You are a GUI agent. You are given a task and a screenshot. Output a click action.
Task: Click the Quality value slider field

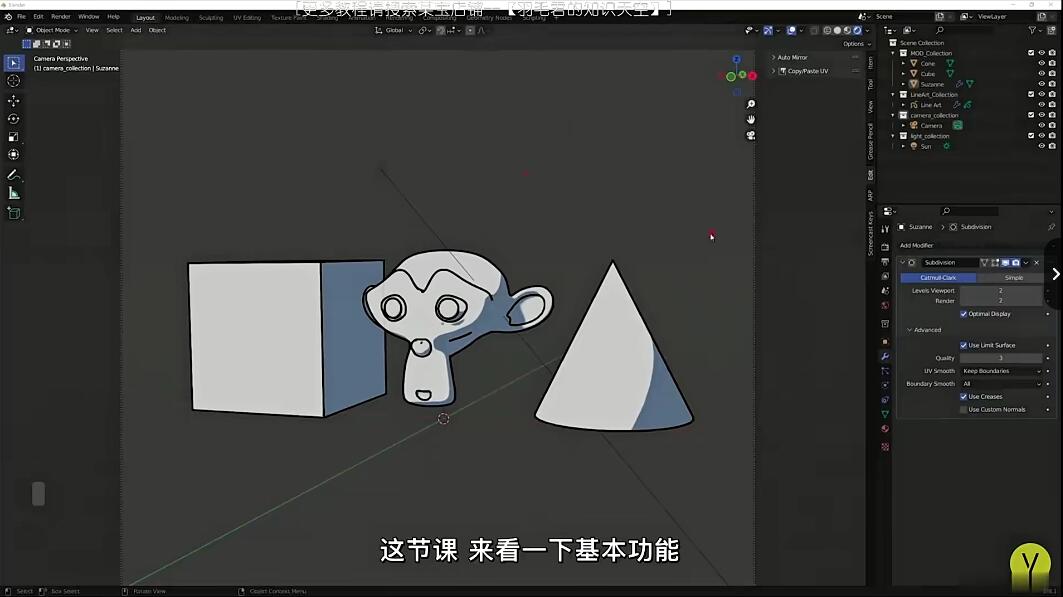tap(1001, 358)
